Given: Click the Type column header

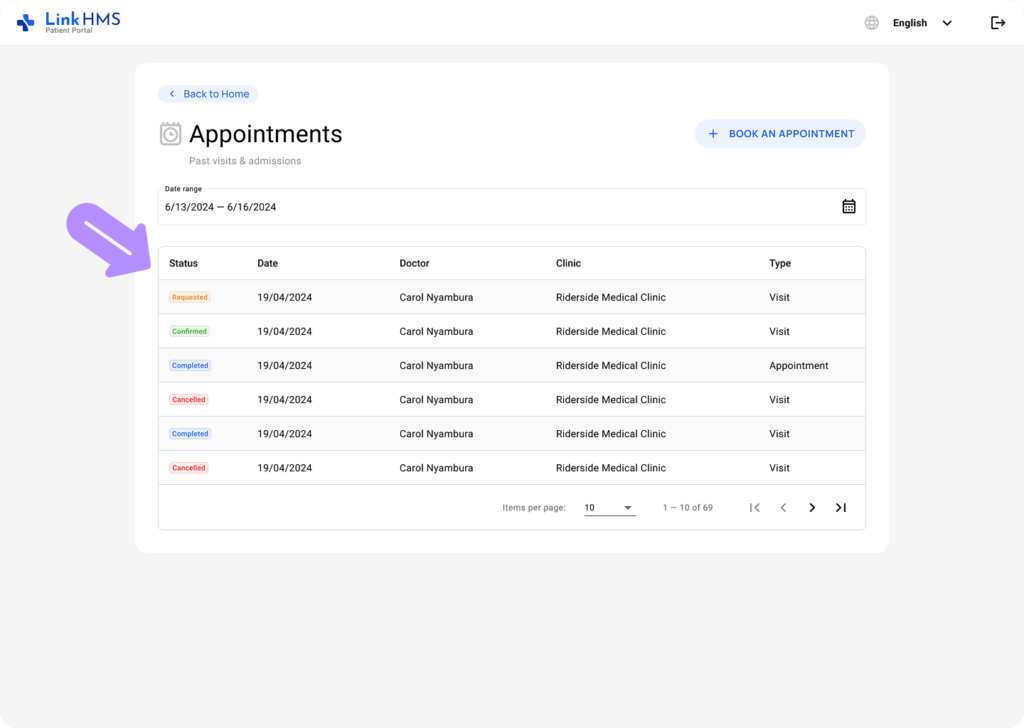Looking at the screenshot, I should click(780, 263).
